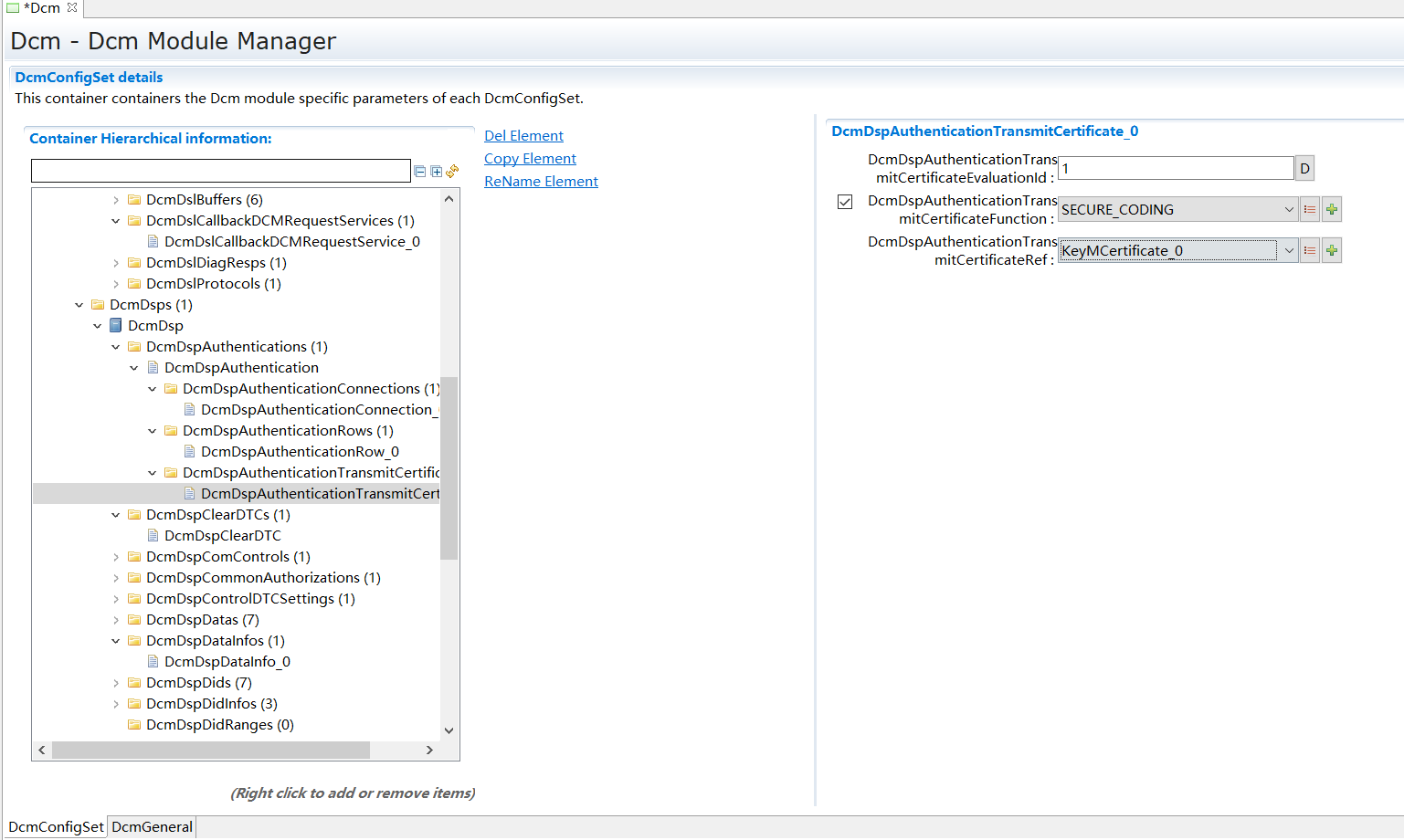
Task: Switch to the DcmGeneral tab
Action: tap(151, 826)
